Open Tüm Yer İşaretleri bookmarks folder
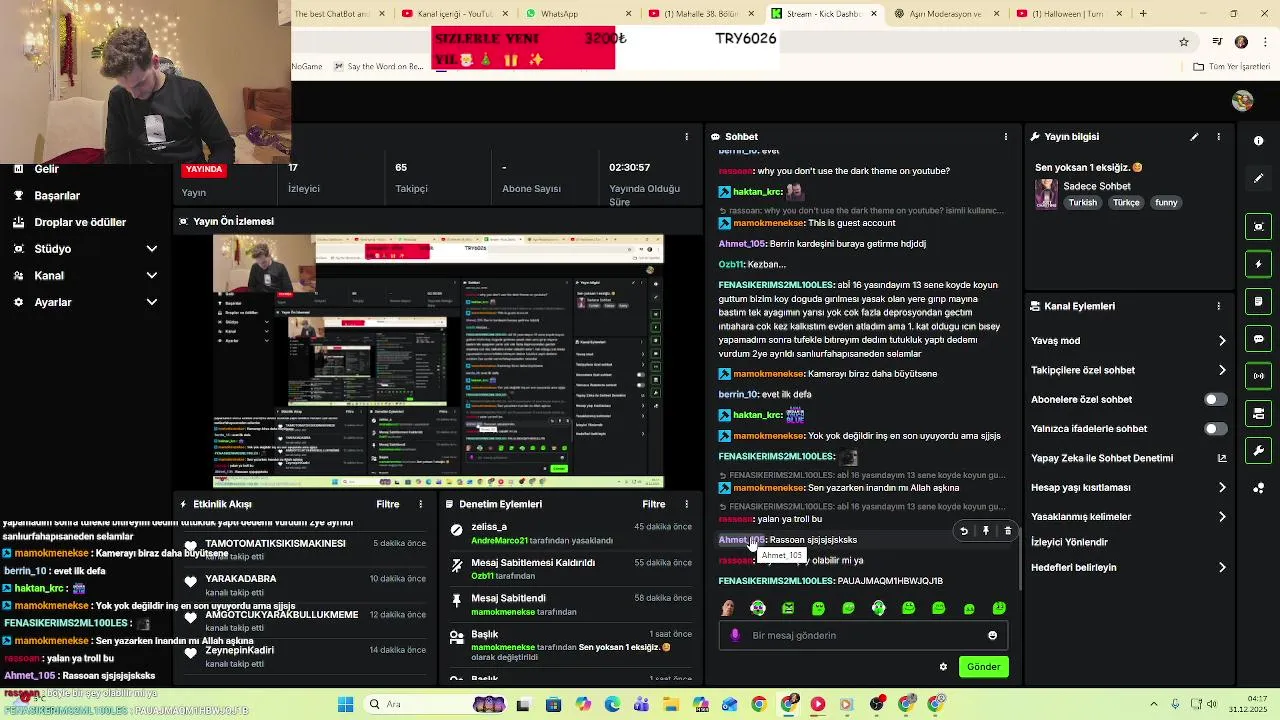Viewport: 1280px width, 720px height. [1231, 67]
